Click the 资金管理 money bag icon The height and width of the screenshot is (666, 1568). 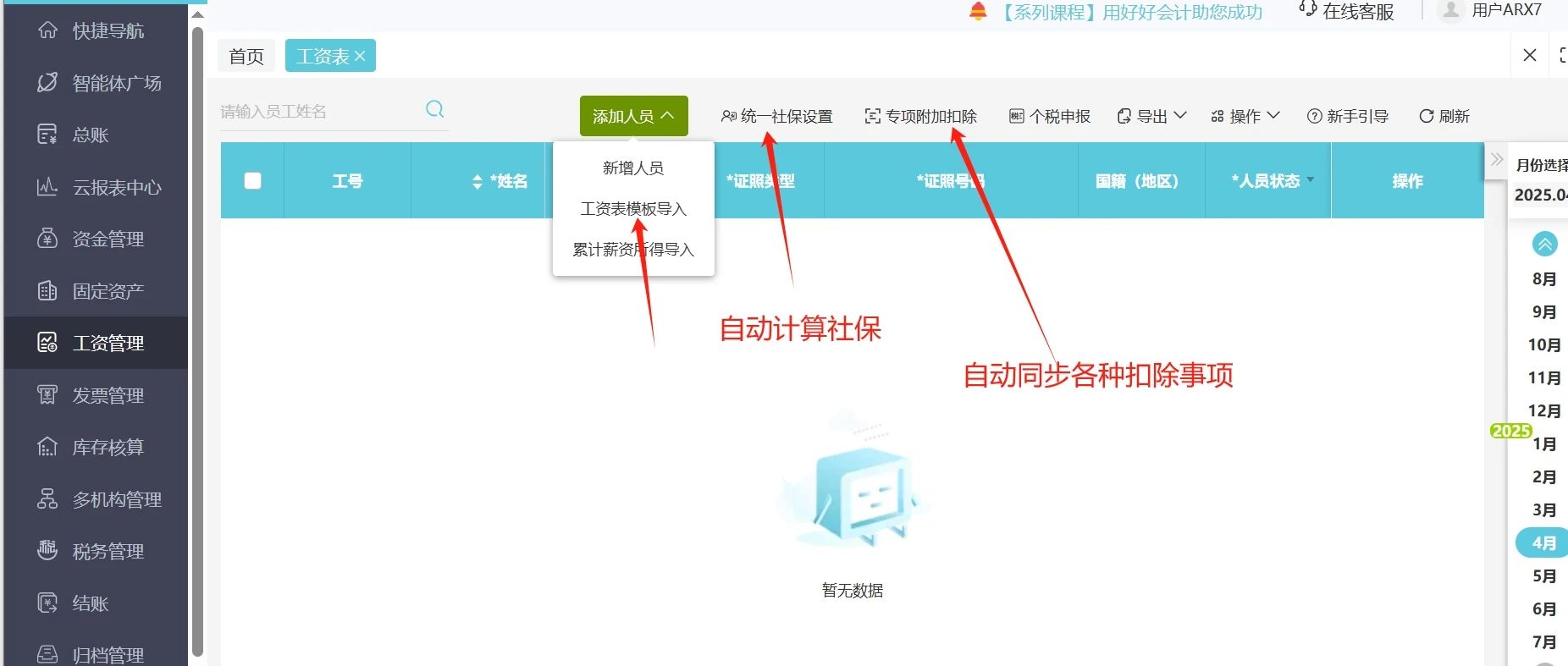[x=47, y=239]
